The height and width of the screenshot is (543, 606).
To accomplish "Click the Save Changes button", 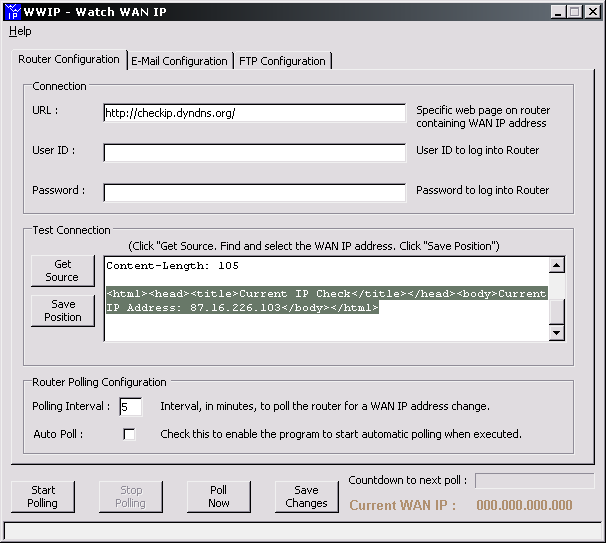I will coord(306,497).
